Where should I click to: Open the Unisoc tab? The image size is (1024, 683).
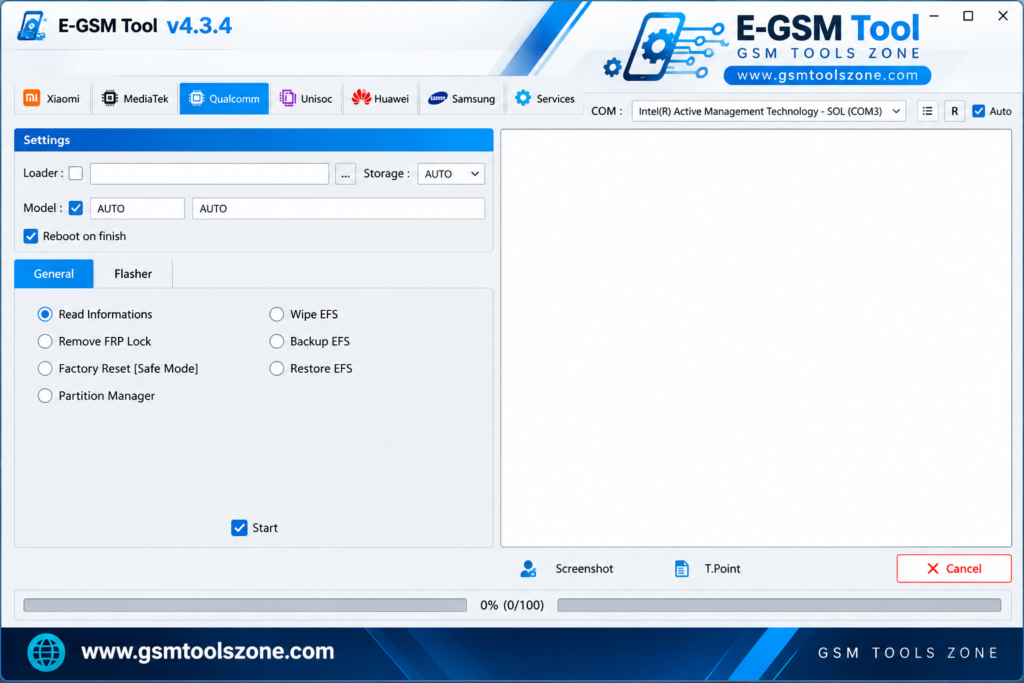(x=306, y=99)
